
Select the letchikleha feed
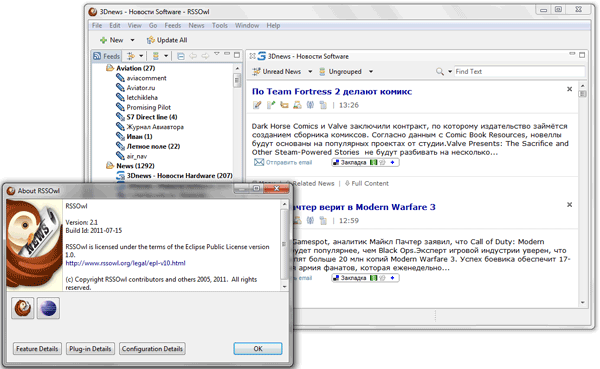pos(142,98)
